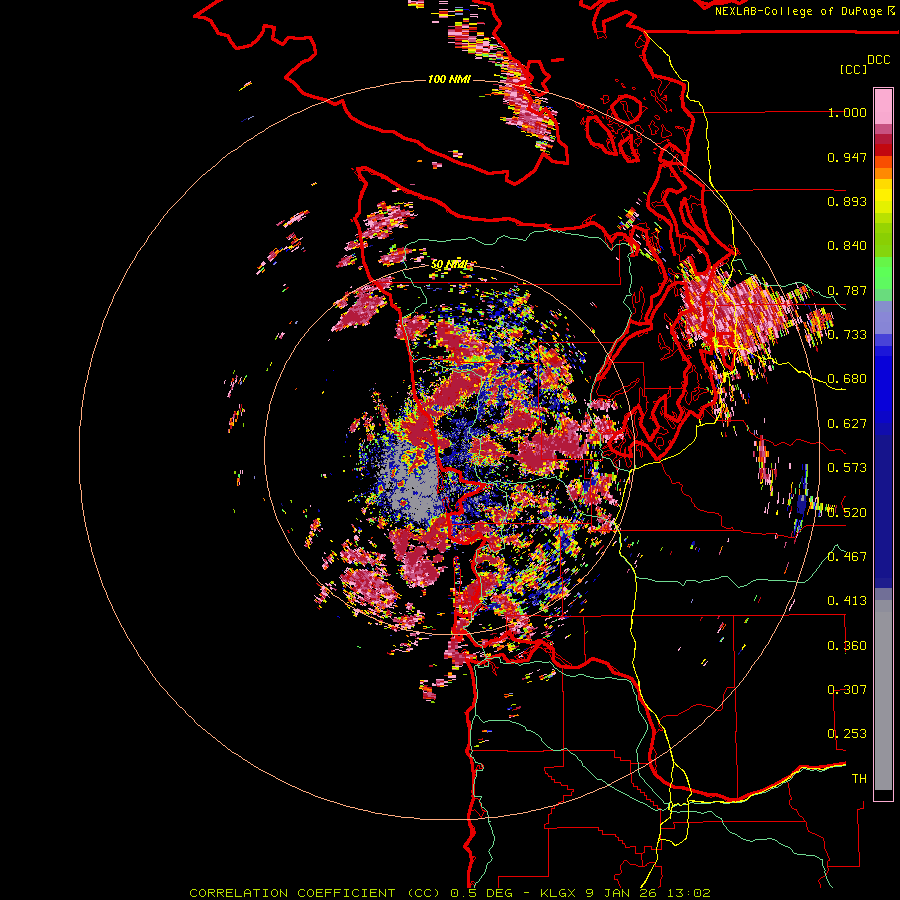Viewport: 900px width, 900px height.
Task: Select the 0.413 scale value
Action: click(847, 601)
